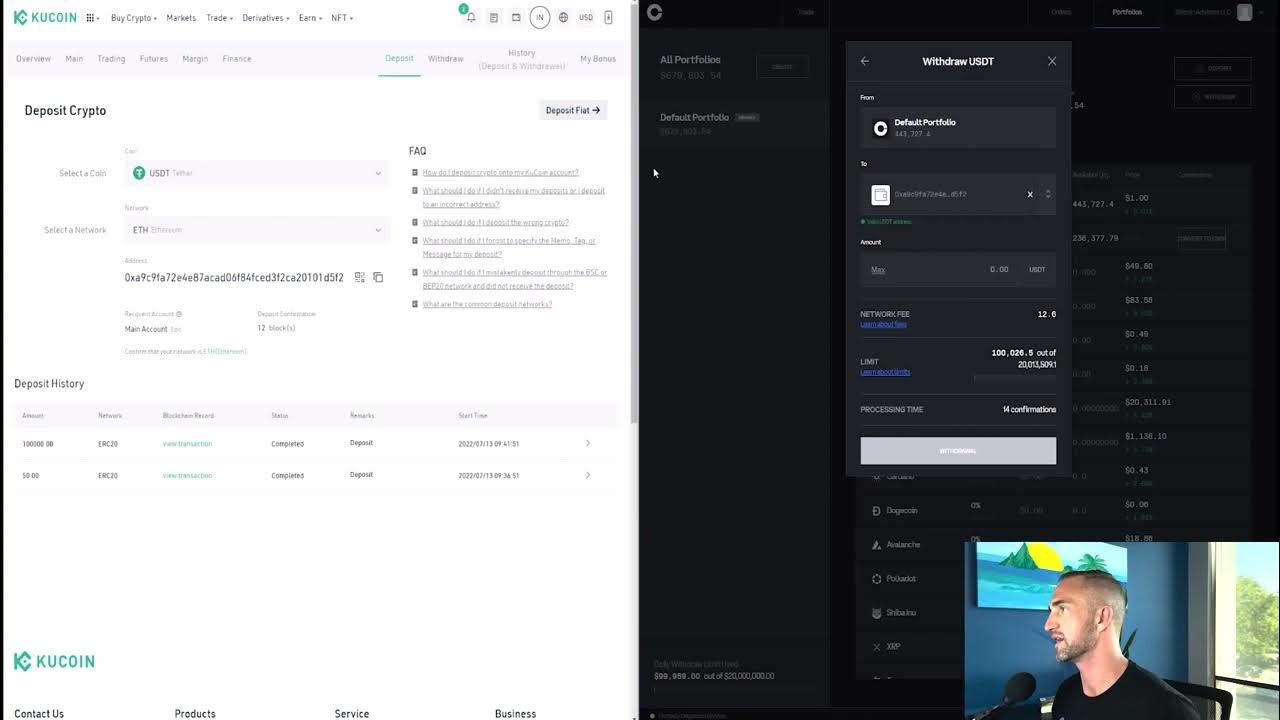Expand the 50.00 deposit row arrow
Image resolution: width=1280 pixels, height=720 pixels.
(x=588, y=475)
